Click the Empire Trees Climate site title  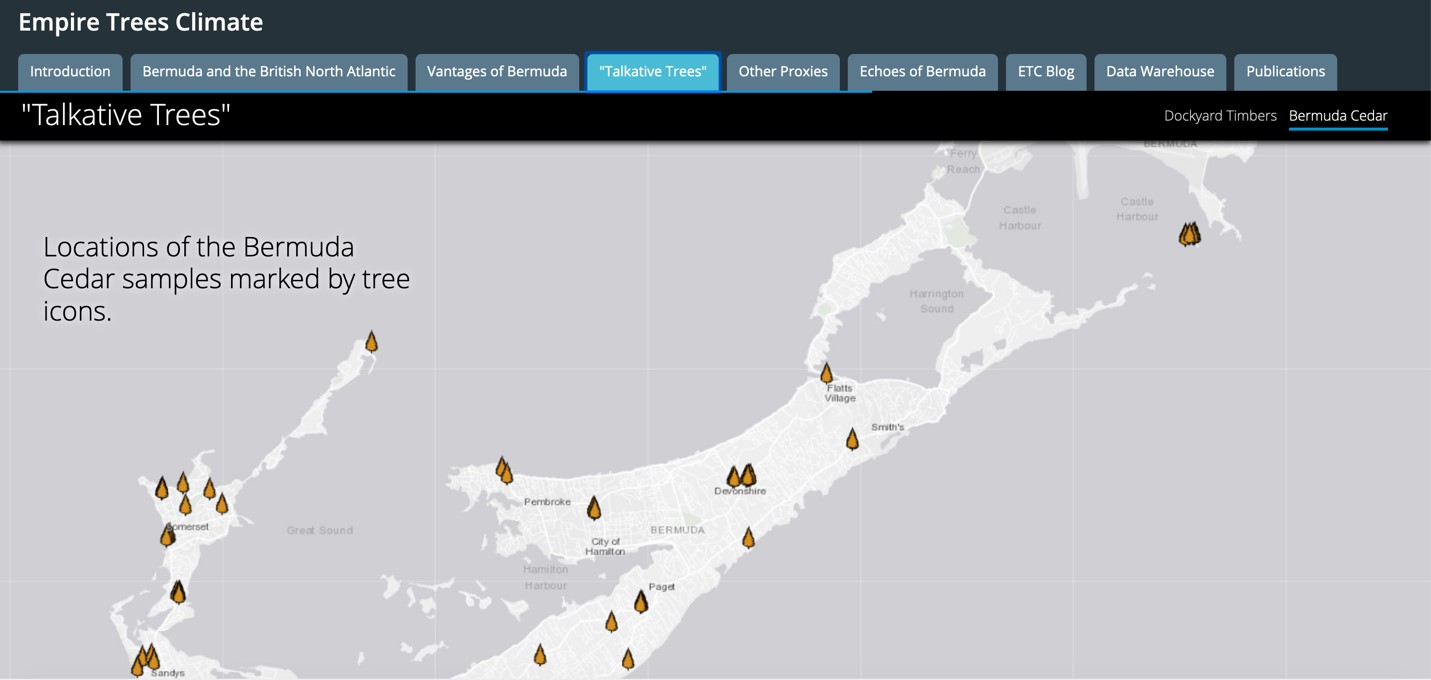[141, 22]
